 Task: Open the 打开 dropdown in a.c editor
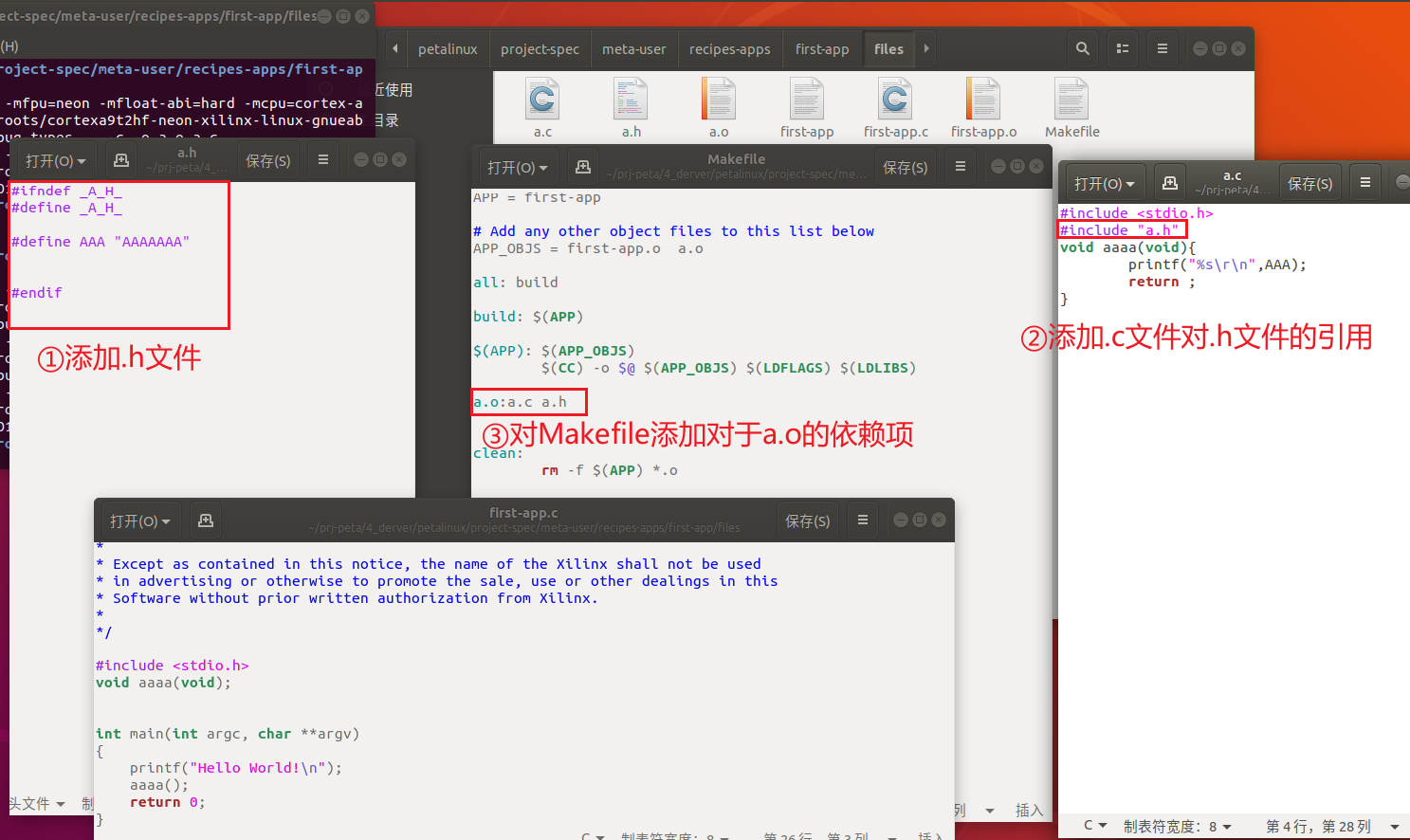1104,184
